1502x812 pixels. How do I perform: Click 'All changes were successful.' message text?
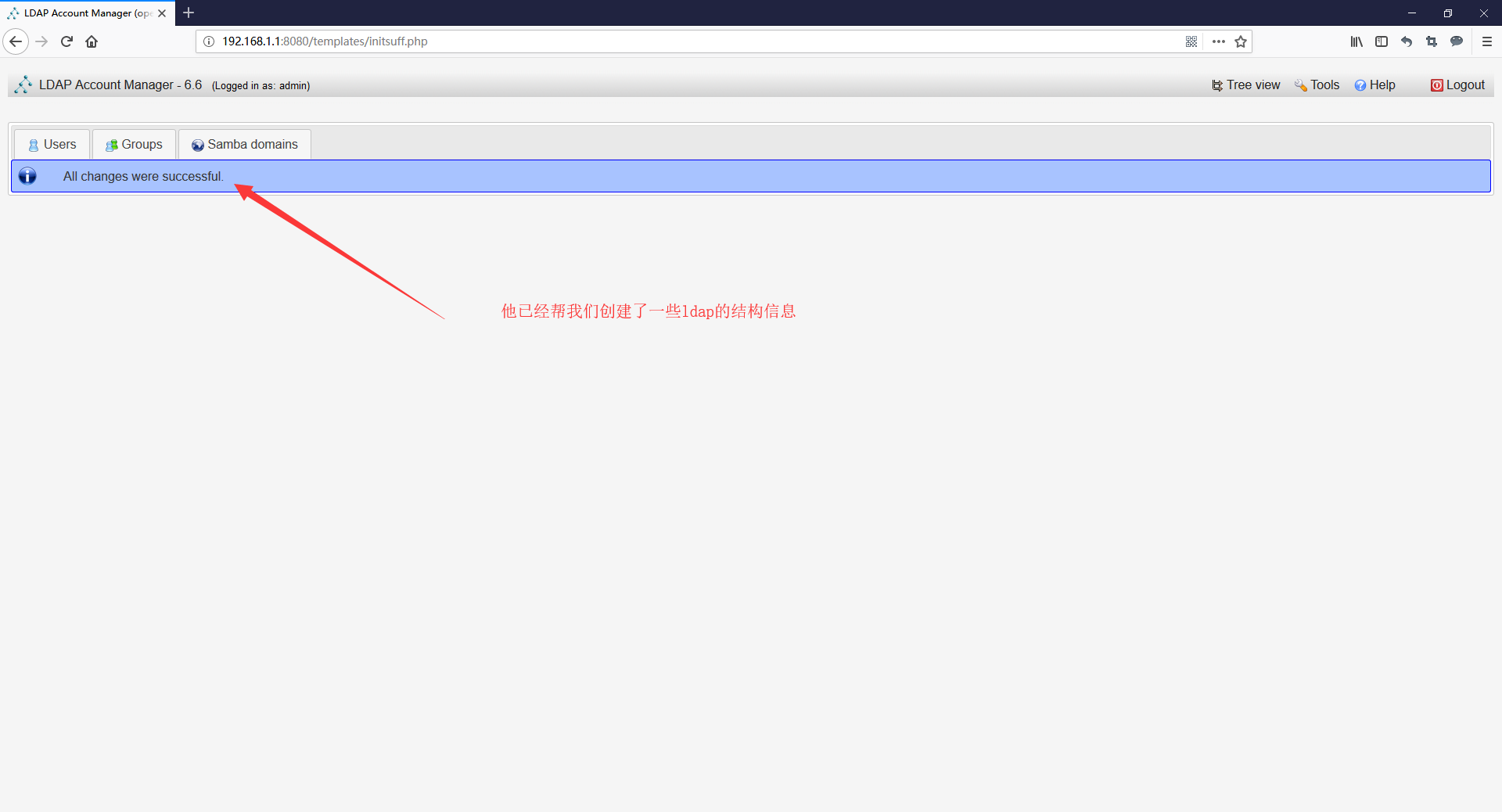[x=143, y=177]
